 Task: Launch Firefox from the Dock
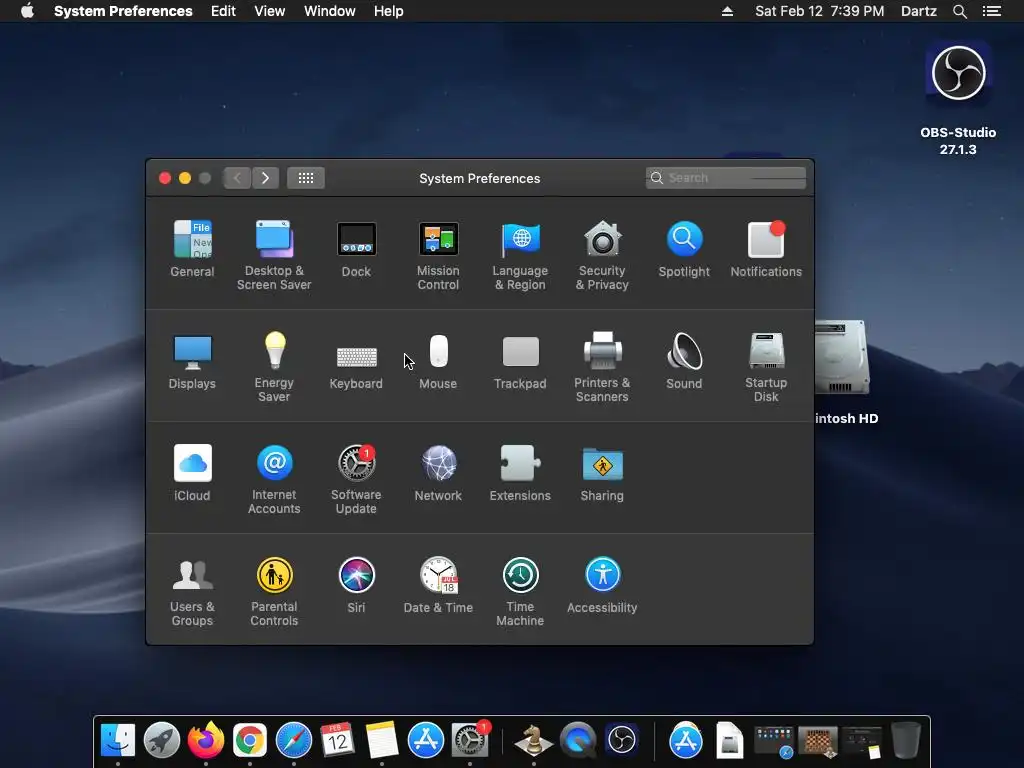click(x=206, y=741)
